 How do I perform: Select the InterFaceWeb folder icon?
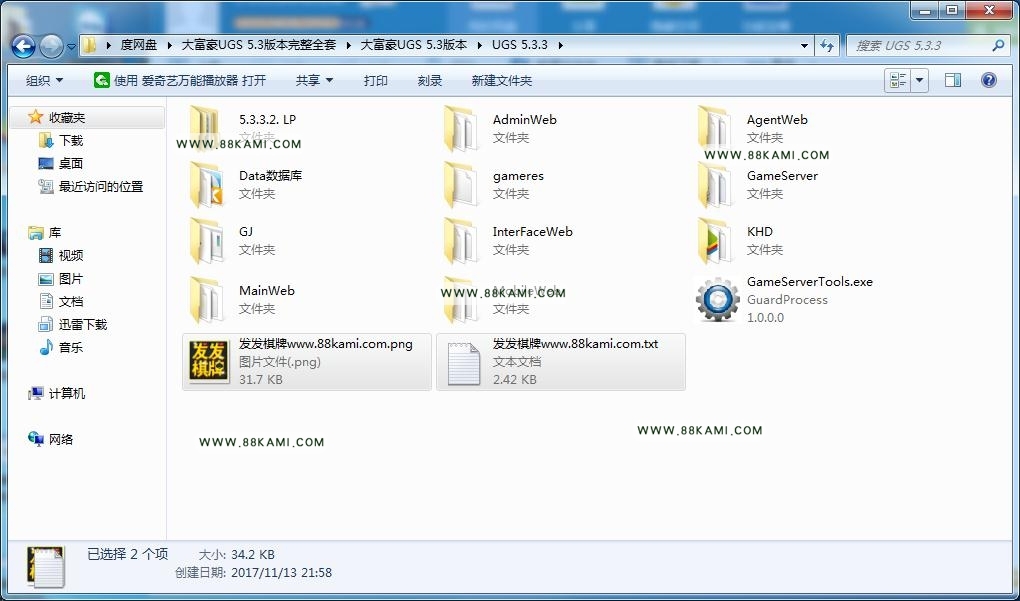click(x=461, y=241)
